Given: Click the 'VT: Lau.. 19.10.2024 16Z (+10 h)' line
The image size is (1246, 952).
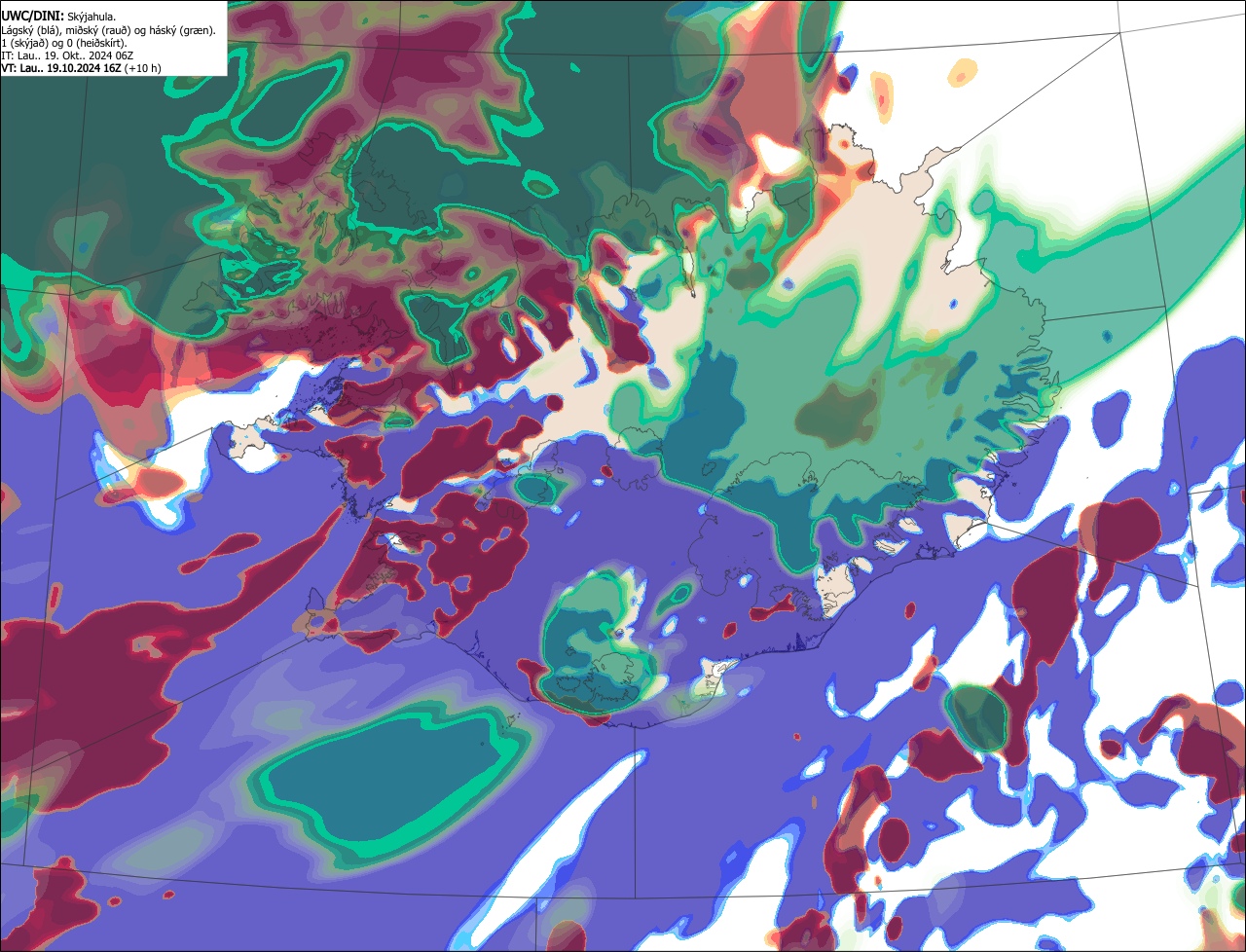Looking at the screenshot, I should tap(82, 68).
